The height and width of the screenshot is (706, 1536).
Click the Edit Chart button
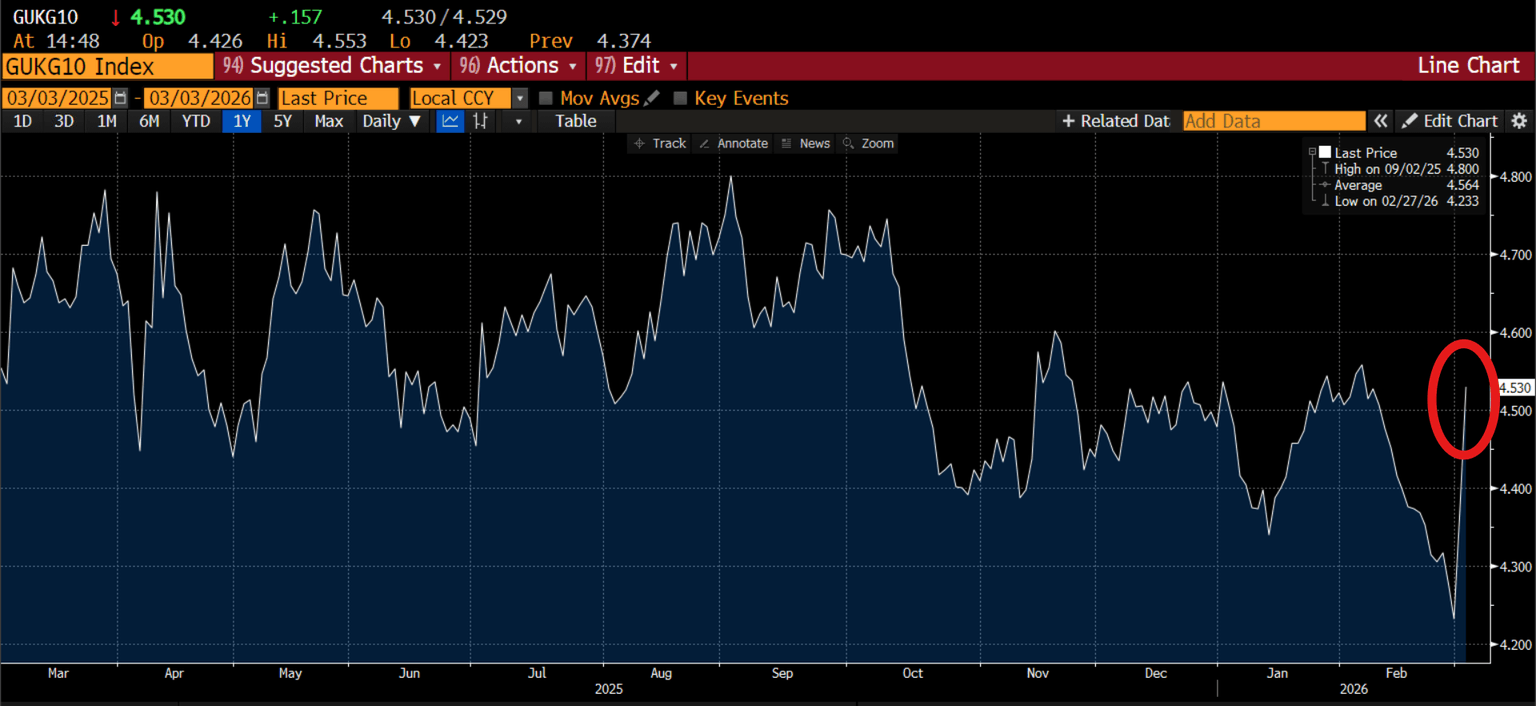tap(1450, 121)
